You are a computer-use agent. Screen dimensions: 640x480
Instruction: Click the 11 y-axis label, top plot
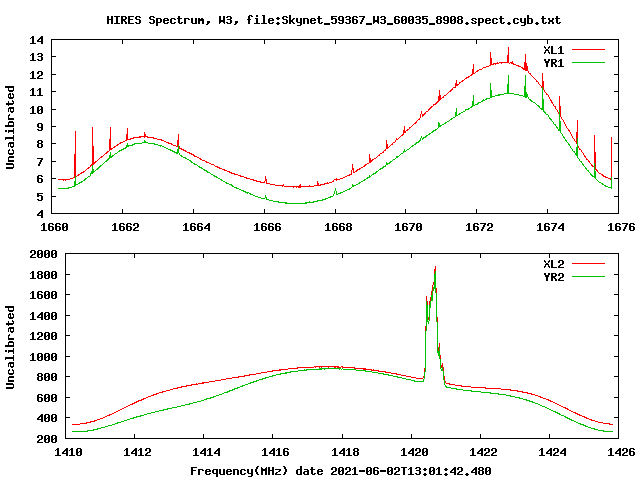point(36,92)
